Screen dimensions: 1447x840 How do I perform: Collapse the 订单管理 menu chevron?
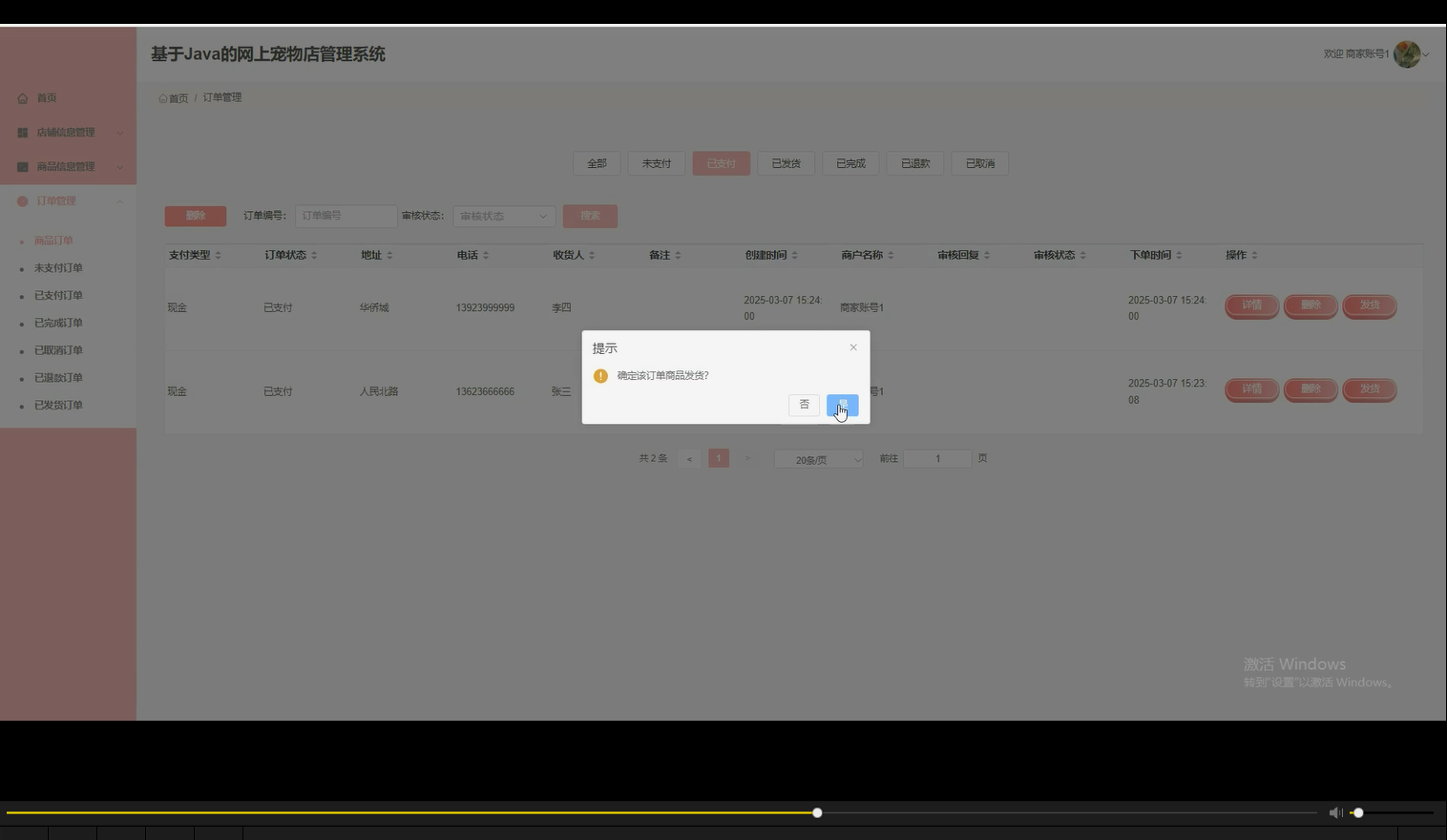[x=119, y=201]
